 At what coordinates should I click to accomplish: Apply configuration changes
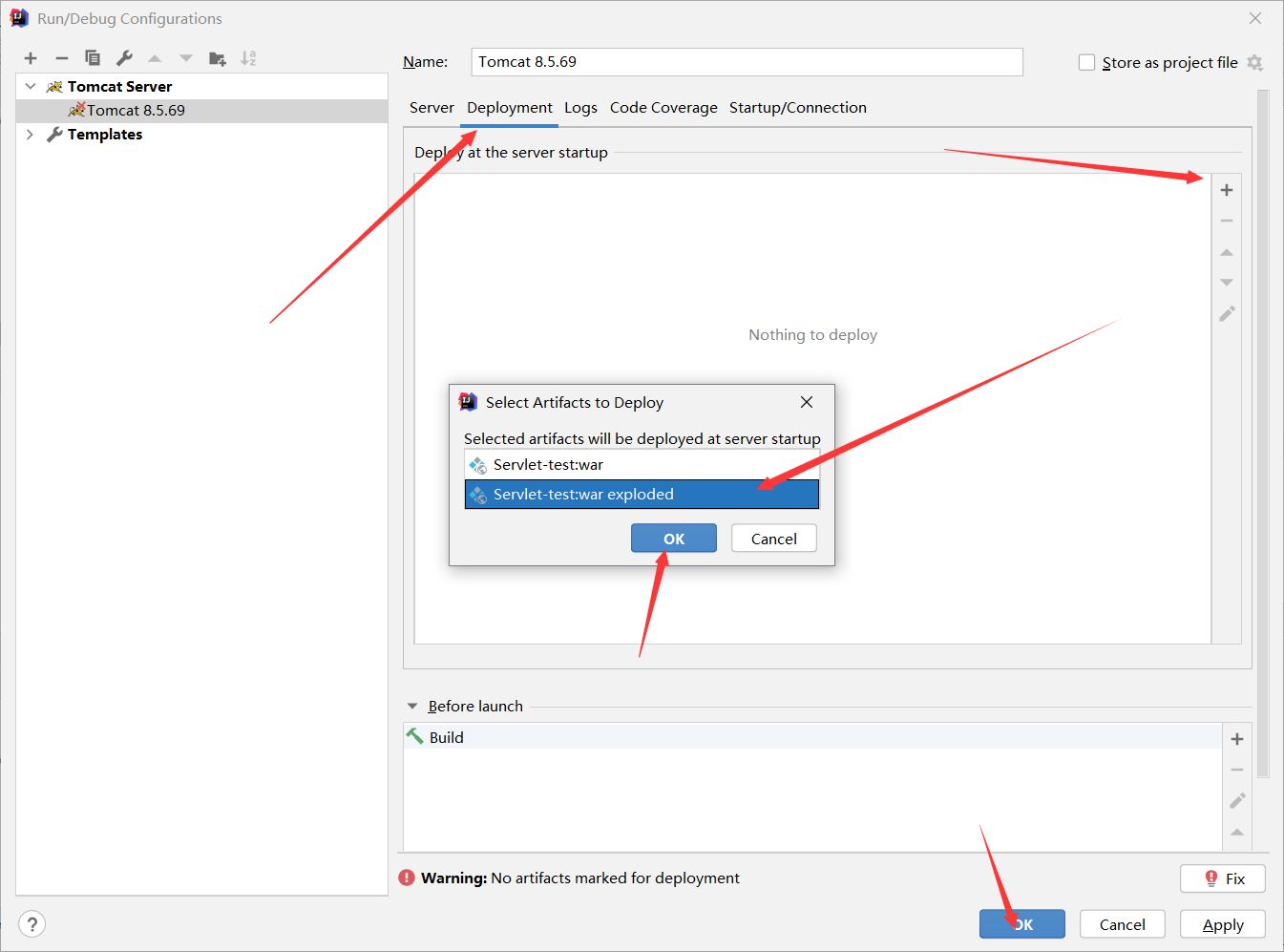click(x=1223, y=924)
